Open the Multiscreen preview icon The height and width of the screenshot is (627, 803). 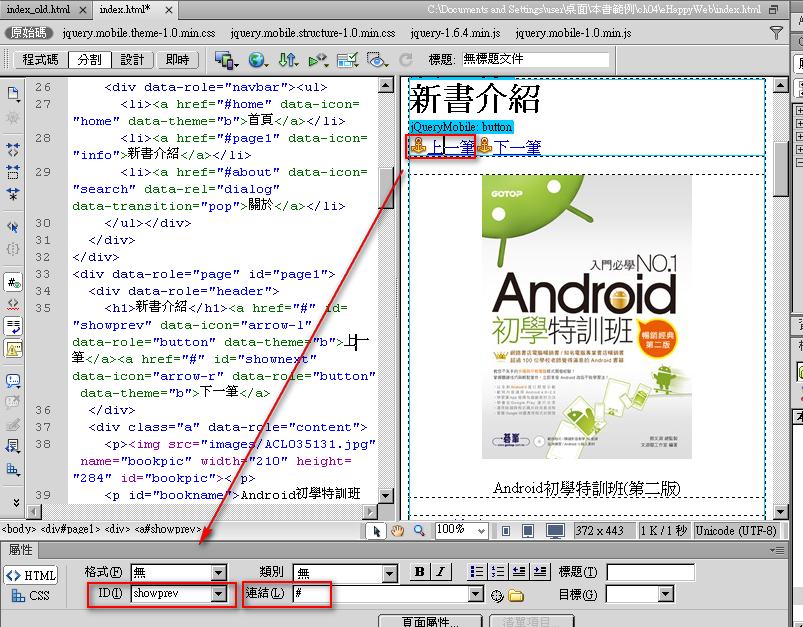226,60
